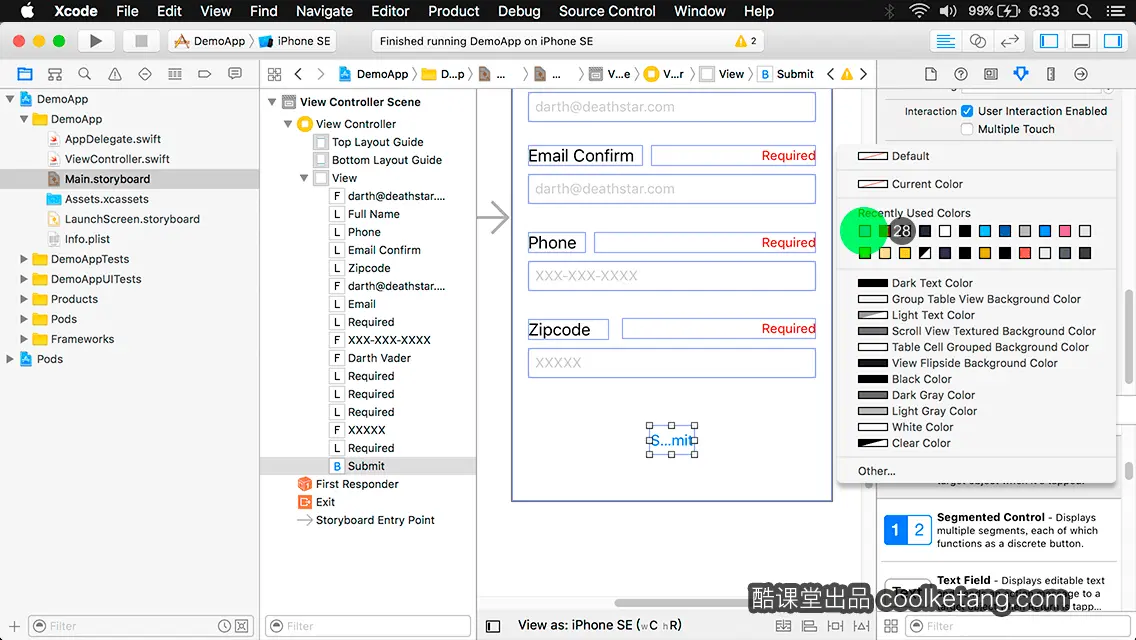1136x640 pixels.
Task: Collapse the DemoApp project root
Action: point(10,99)
